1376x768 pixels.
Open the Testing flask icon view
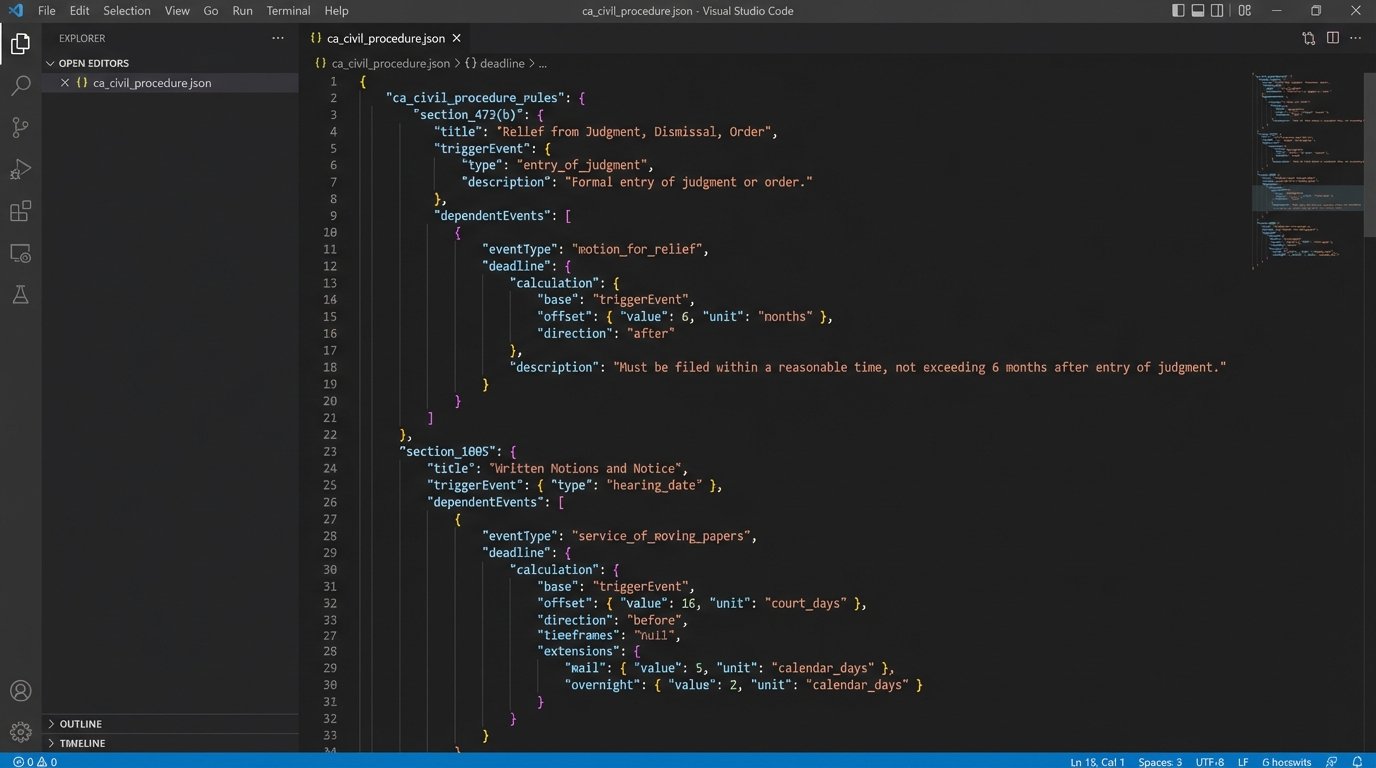pyautogui.click(x=20, y=294)
